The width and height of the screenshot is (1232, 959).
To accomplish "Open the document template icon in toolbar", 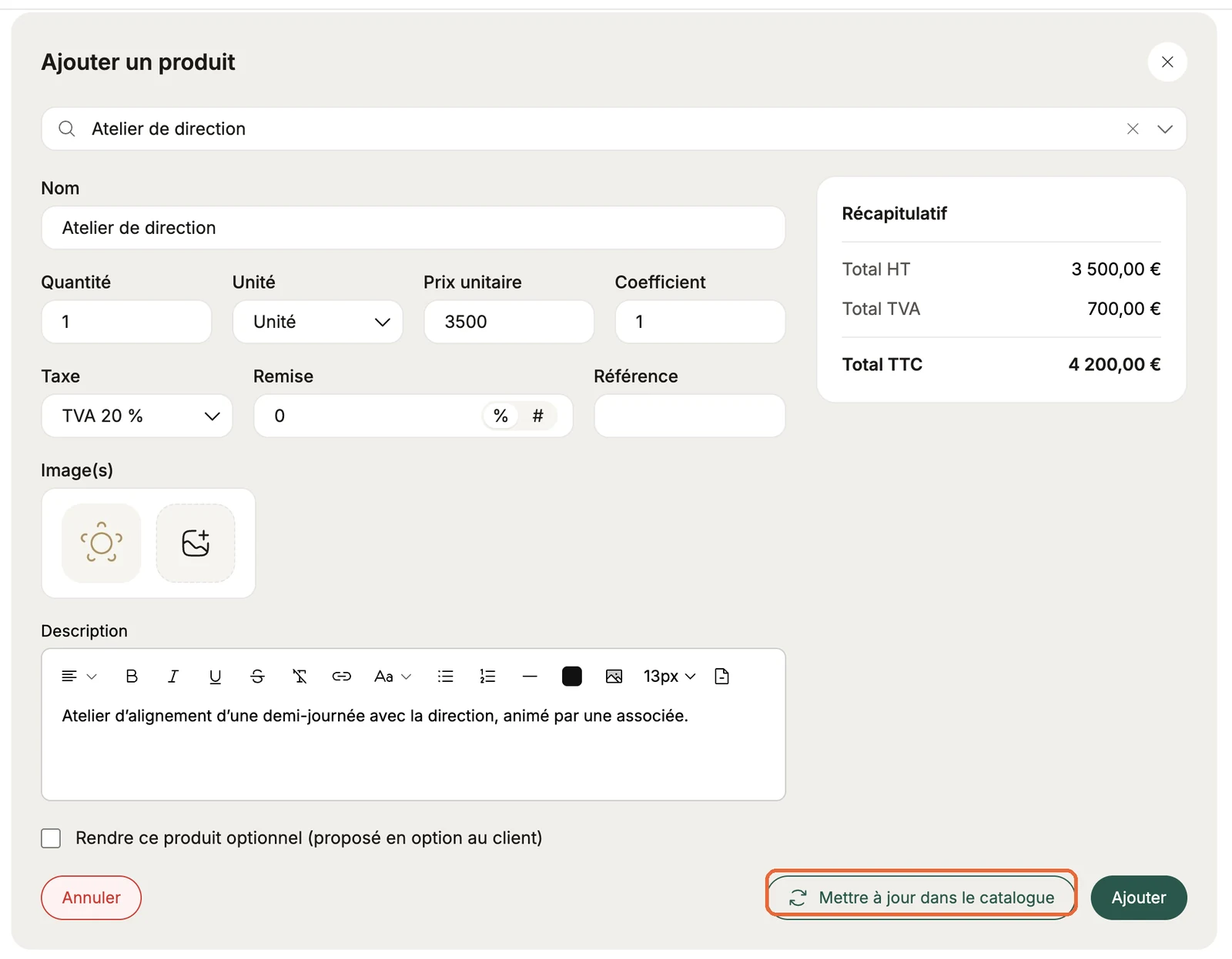I will [721, 677].
